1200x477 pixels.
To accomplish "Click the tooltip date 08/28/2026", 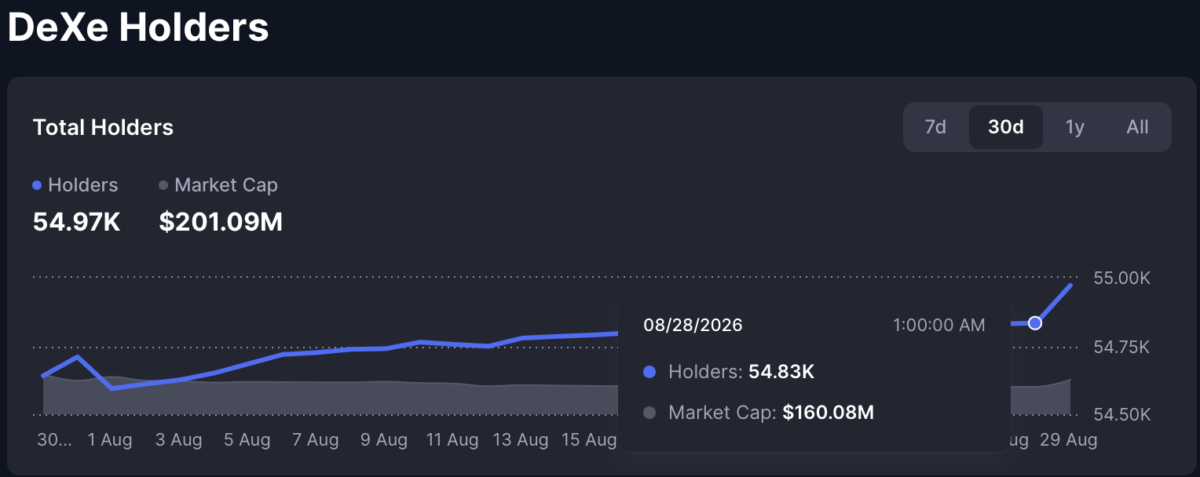I will 693,325.
